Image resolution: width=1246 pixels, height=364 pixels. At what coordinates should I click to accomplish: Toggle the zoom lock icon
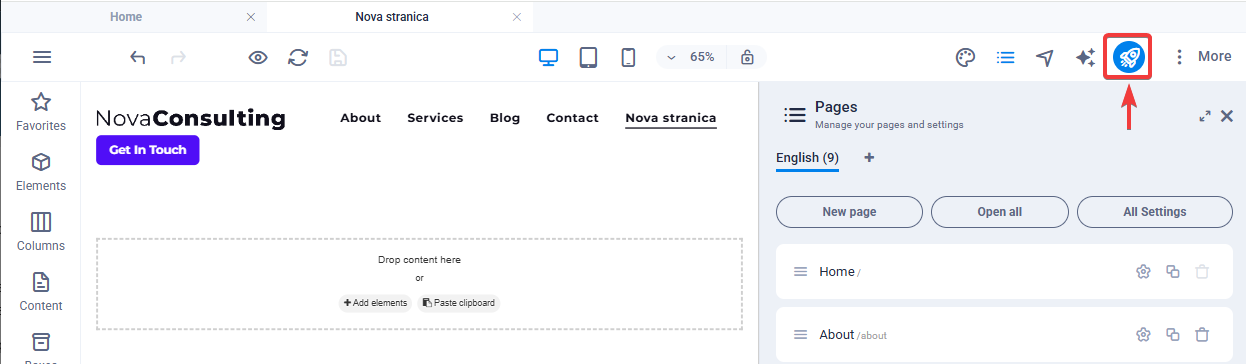pyautogui.click(x=747, y=57)
